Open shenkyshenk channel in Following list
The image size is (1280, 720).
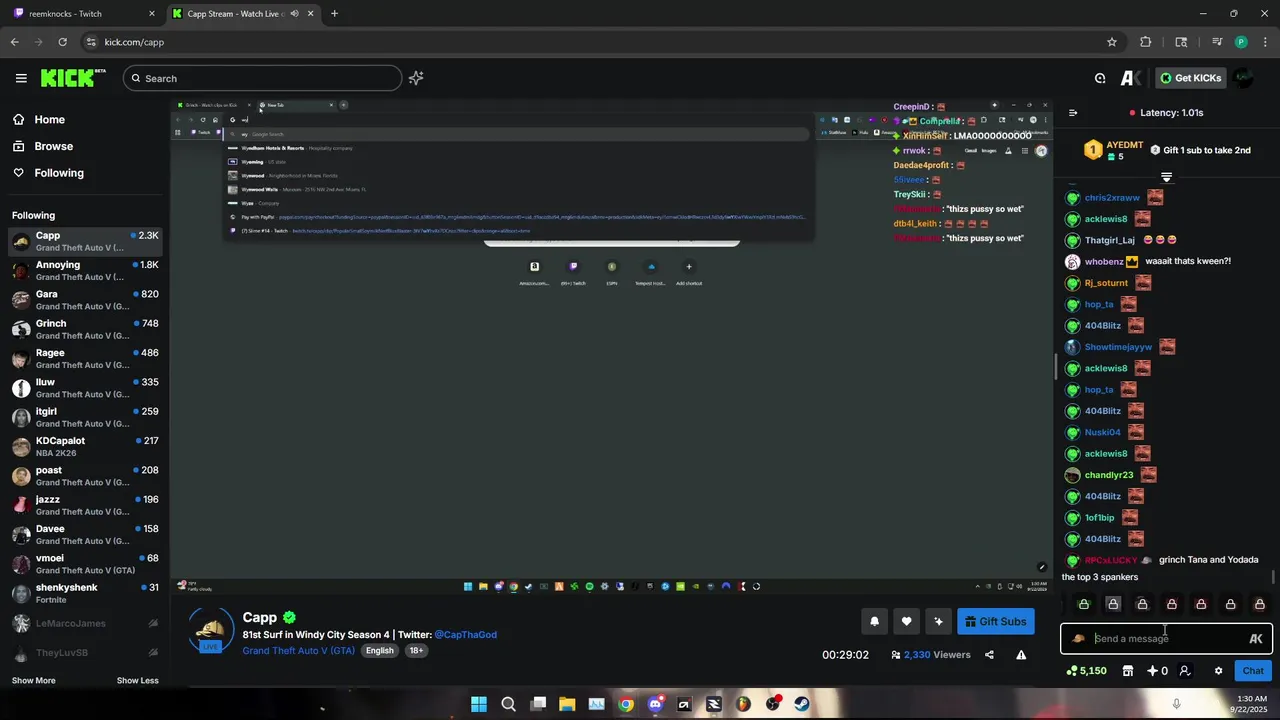point(85,593)
